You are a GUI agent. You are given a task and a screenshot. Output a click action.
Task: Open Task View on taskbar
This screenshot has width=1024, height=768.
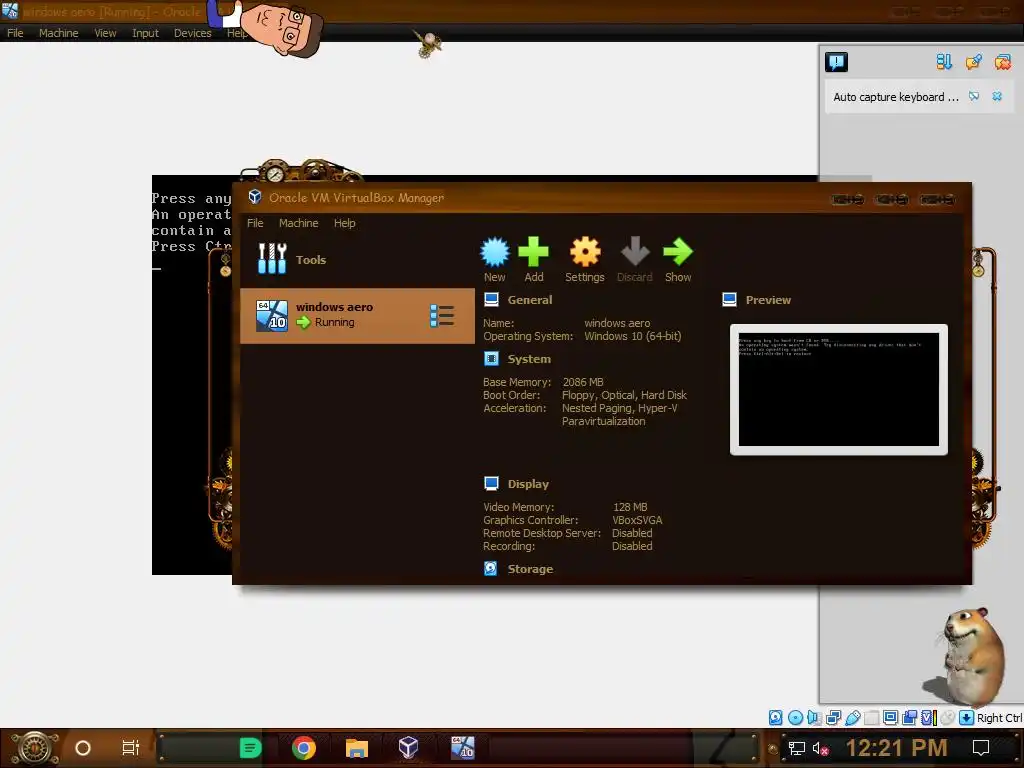click(x=131, y=748)
